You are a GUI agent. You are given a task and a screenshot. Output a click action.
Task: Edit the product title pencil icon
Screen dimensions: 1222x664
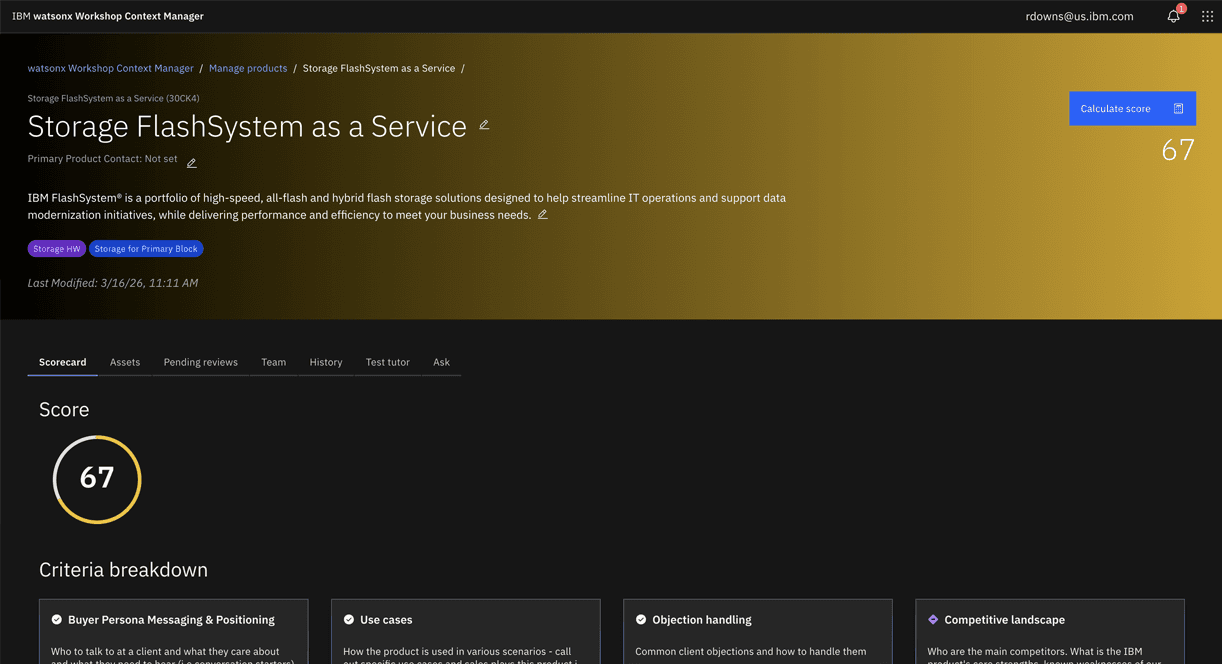coord(484,125)
